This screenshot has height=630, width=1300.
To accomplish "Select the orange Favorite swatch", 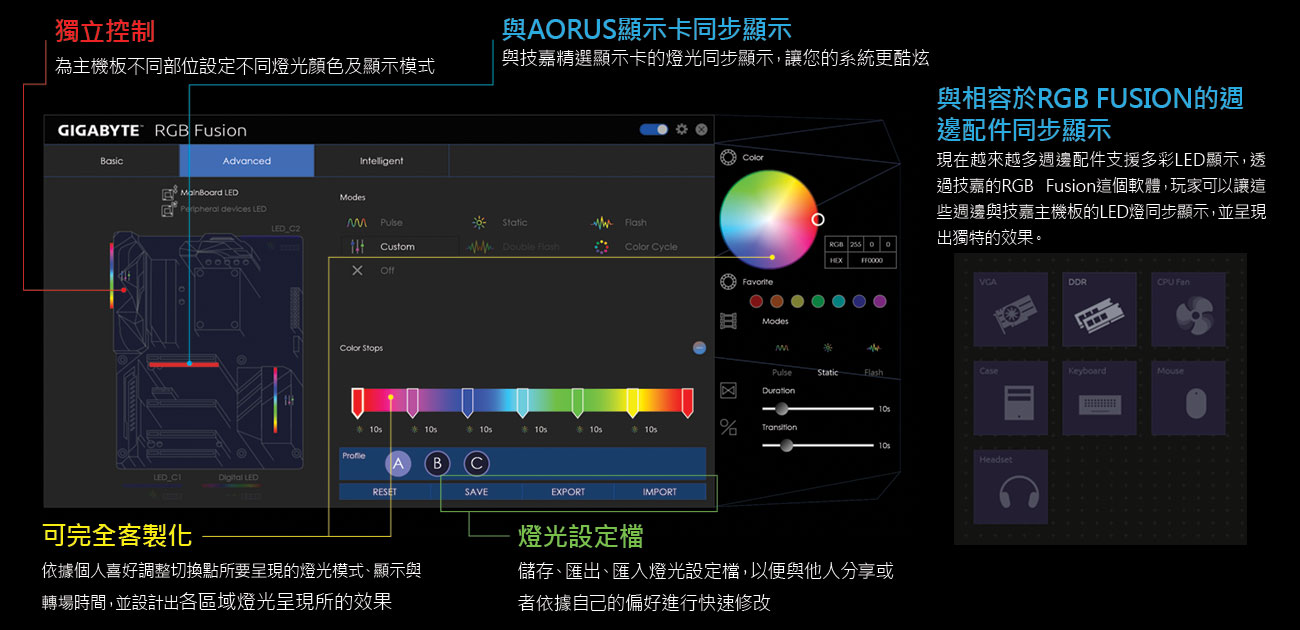I will click(777, 301).
